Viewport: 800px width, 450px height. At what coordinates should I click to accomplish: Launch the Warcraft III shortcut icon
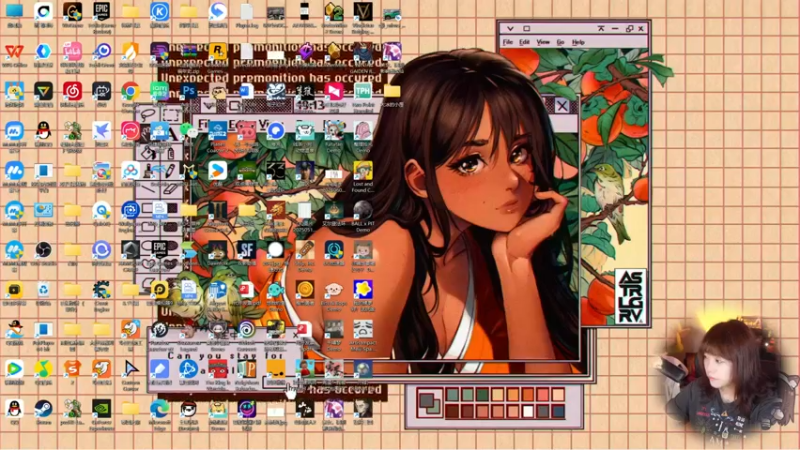click(218, 210)
